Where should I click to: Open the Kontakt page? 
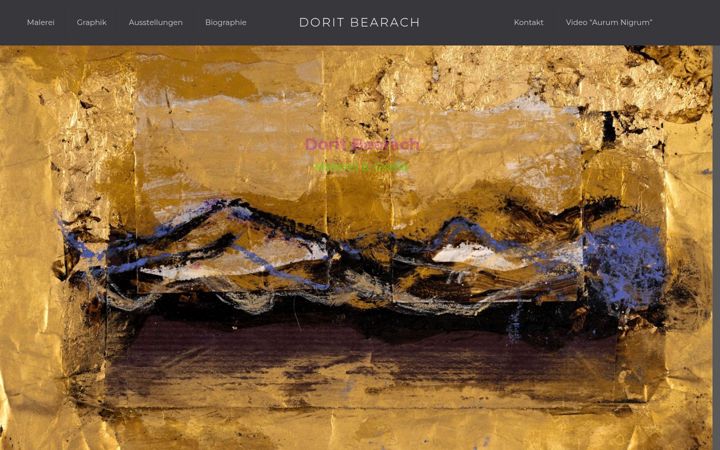(529, 22)
